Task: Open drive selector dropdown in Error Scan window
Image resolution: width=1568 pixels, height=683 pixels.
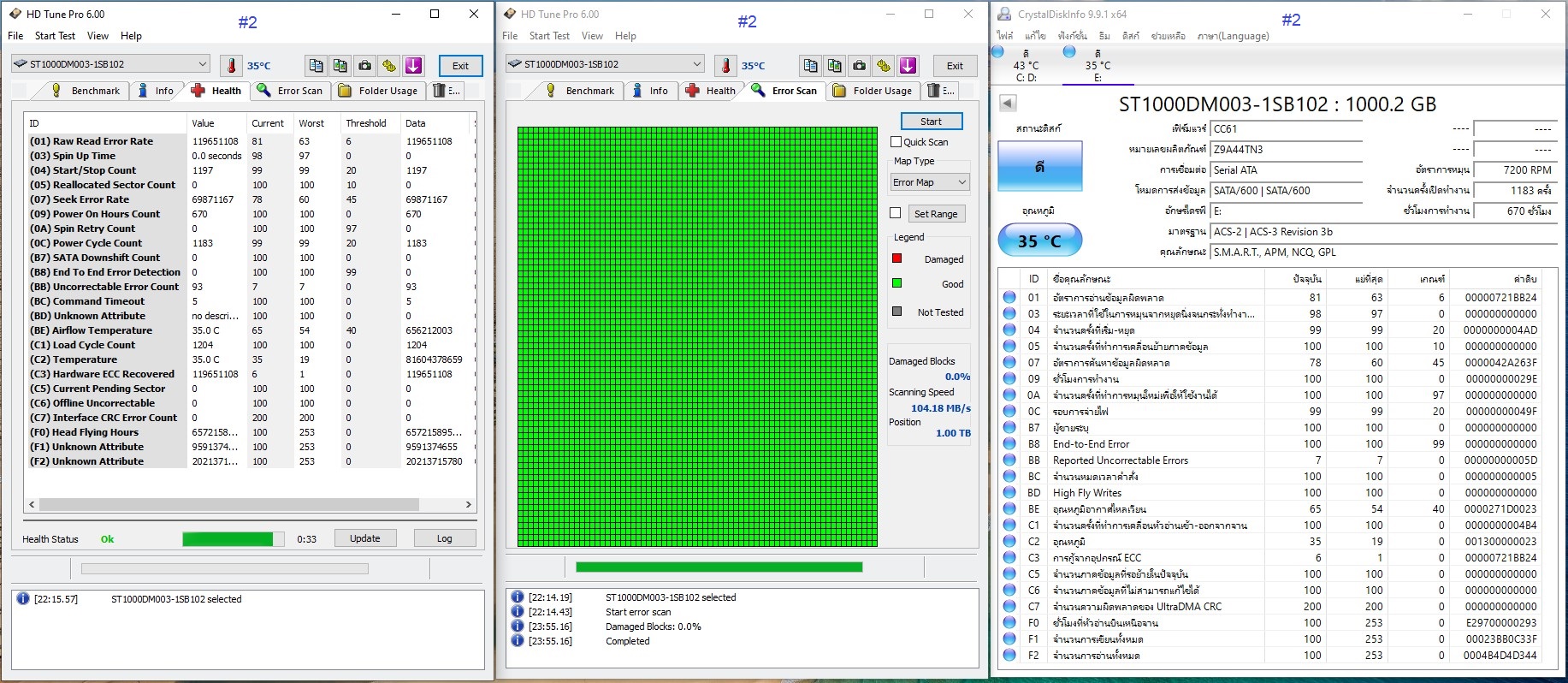Action: click(605, 64)
